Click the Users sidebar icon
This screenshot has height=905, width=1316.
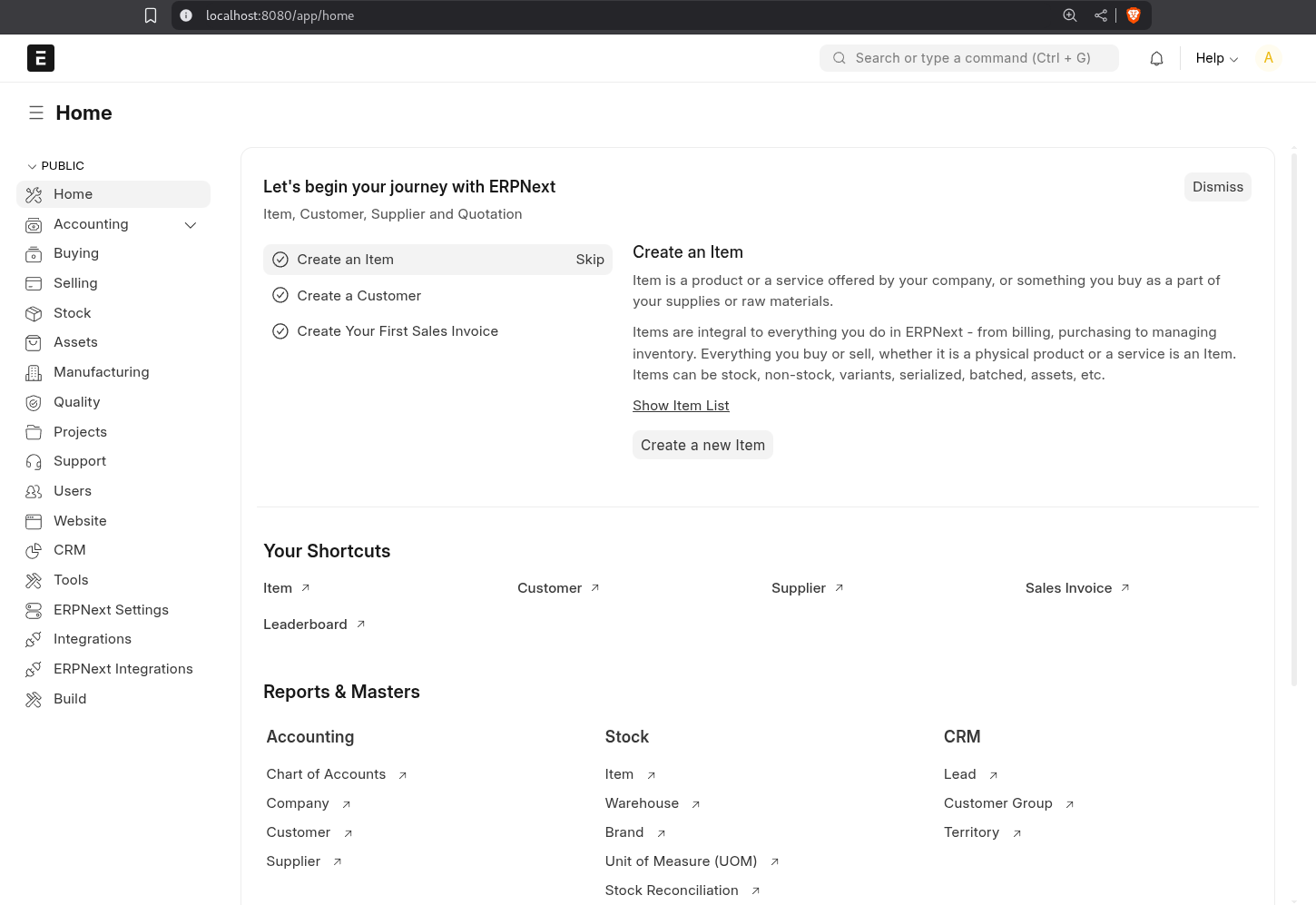(34, 491)
